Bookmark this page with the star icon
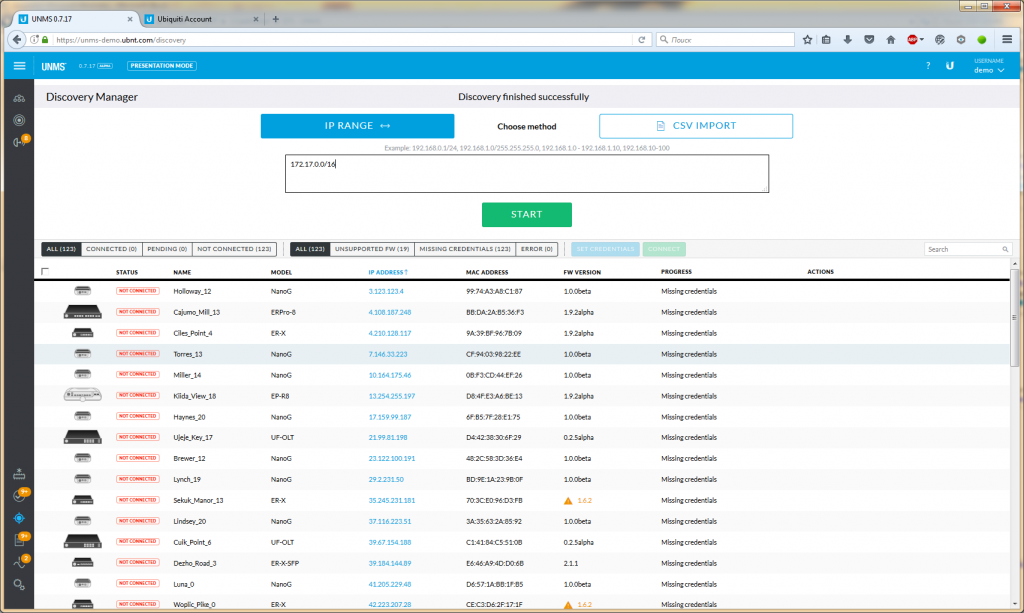Screen dimensions: 1024x613 coord(807,40)
